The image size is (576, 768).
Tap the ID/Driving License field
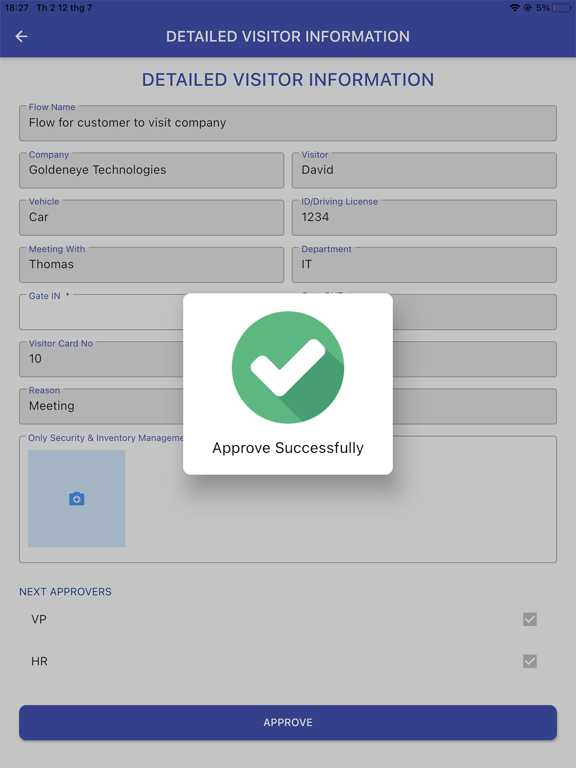pos(424,217)
